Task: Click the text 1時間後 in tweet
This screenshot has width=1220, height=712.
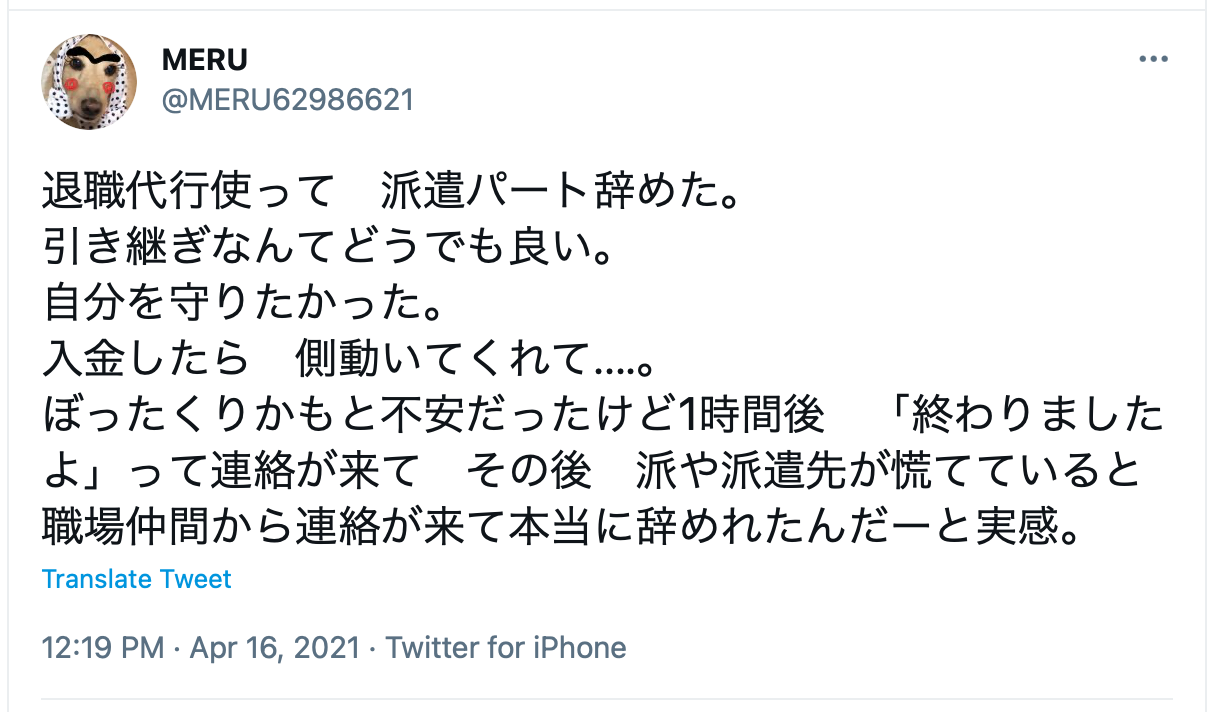Action: click(751, 415)
